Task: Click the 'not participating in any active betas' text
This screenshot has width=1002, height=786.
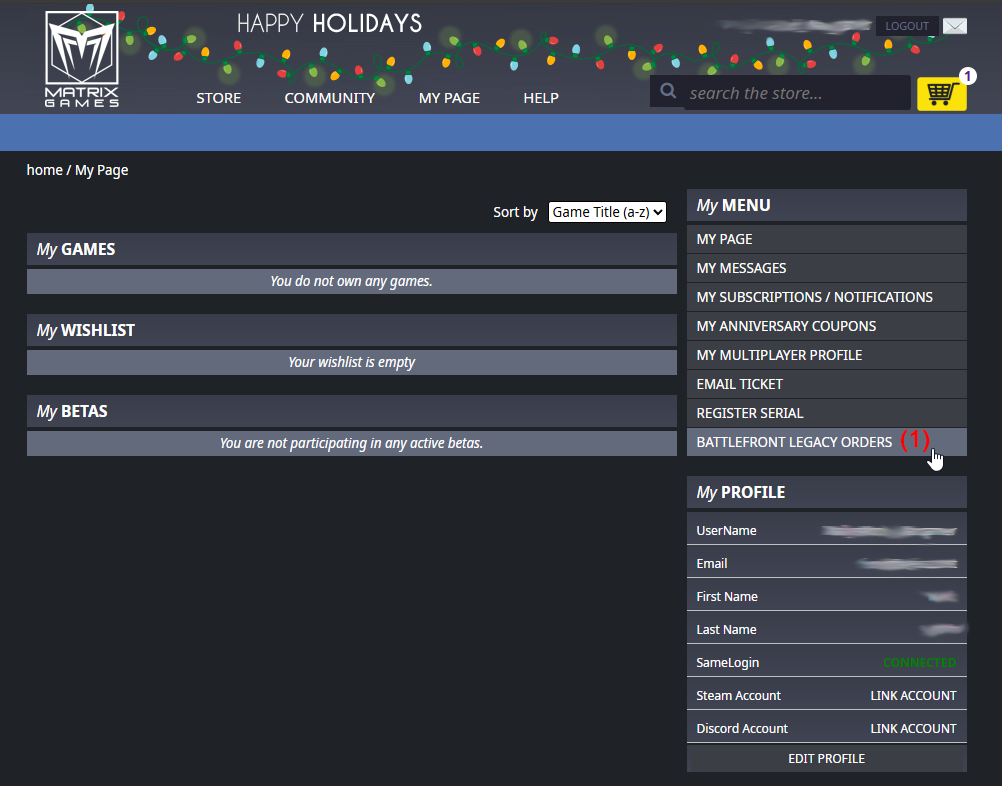Action: pyautogui.click(x=351, y=443)
